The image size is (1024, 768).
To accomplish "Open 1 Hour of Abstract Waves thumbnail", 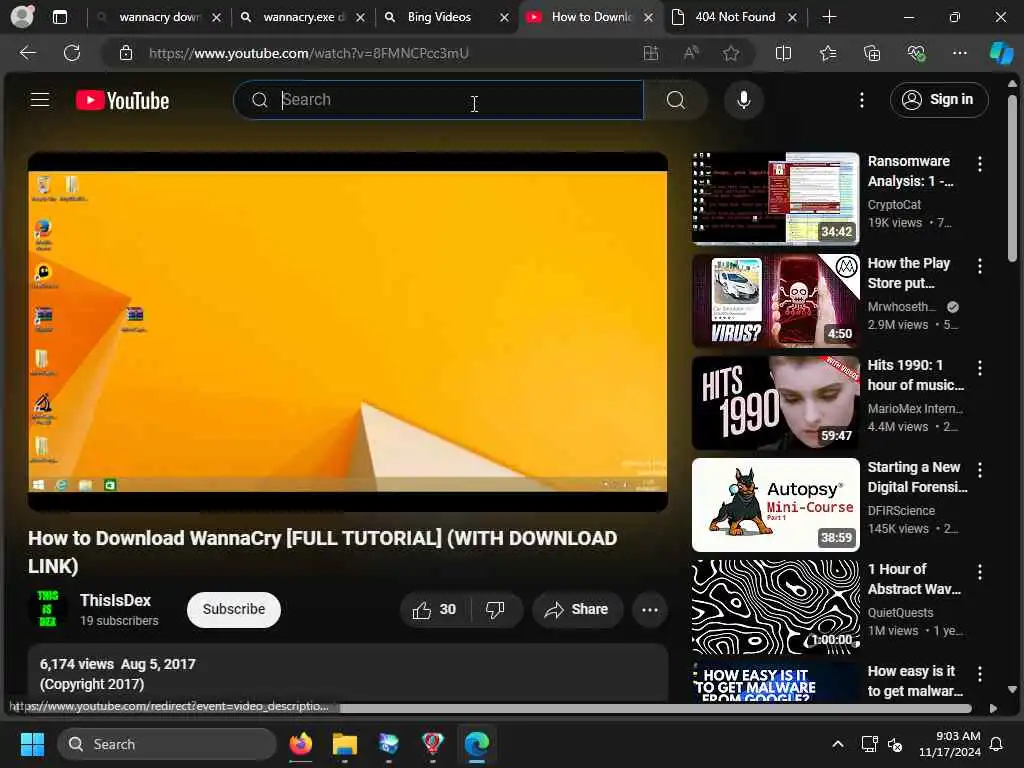I will tap(775, 607).
